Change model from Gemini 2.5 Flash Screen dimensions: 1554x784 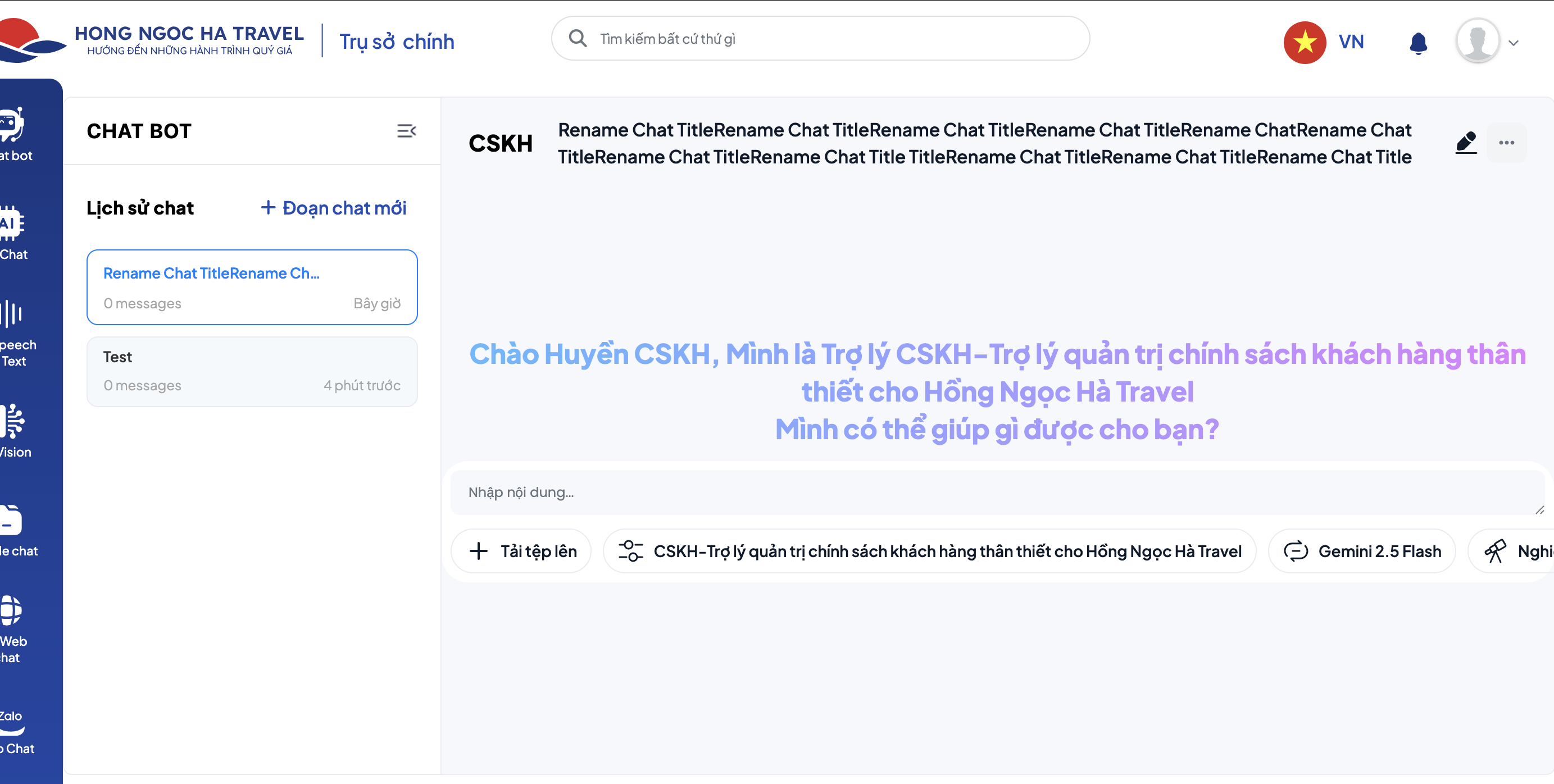(x=1361, y=551)
